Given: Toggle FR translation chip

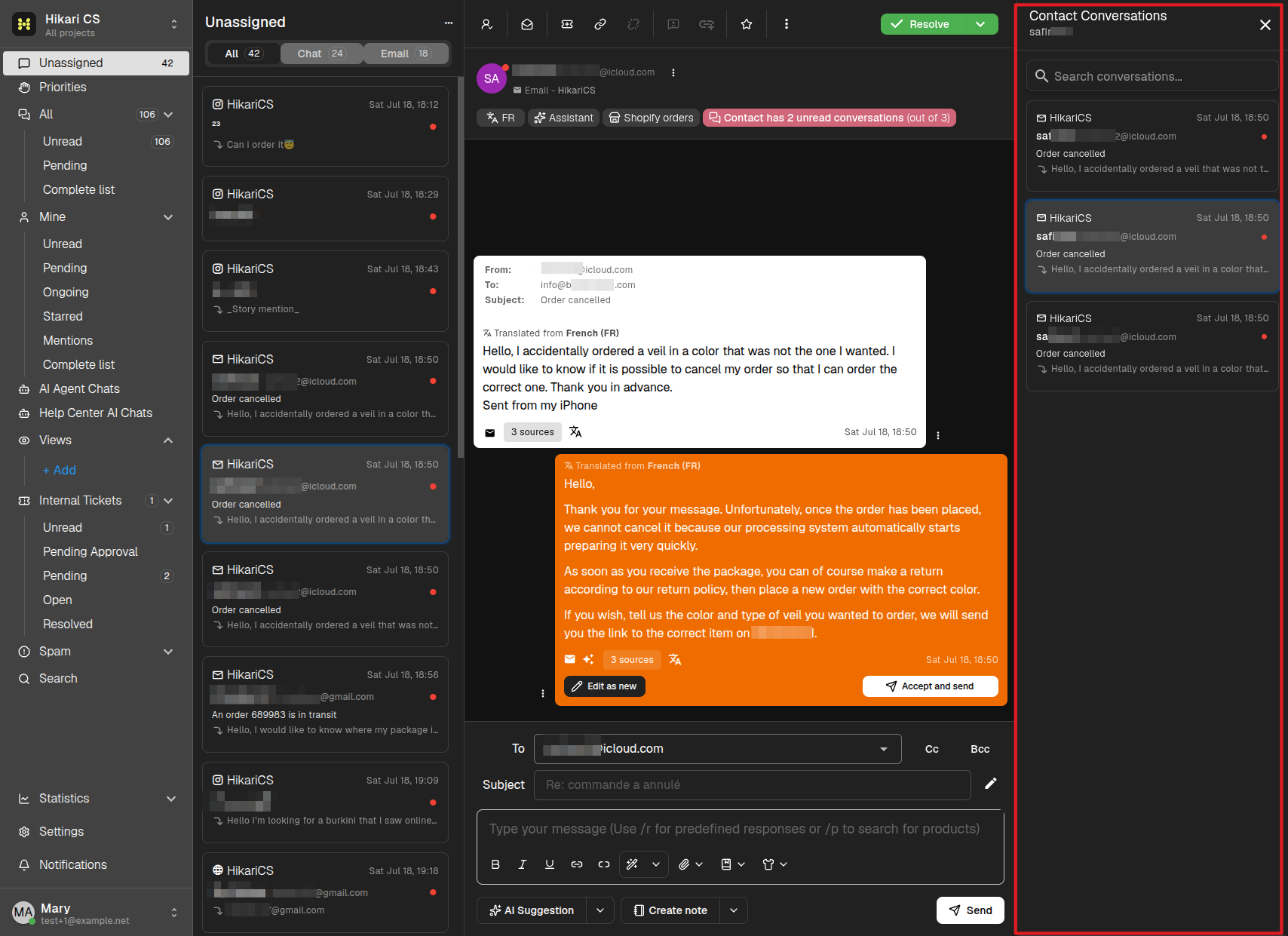Looking at the screenshot, I should pos(500,118).
